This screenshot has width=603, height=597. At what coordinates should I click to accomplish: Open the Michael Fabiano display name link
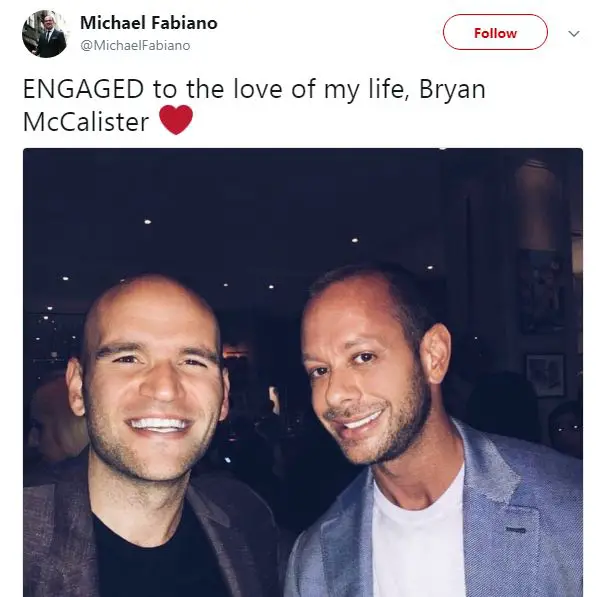click(x=149, y=23)
